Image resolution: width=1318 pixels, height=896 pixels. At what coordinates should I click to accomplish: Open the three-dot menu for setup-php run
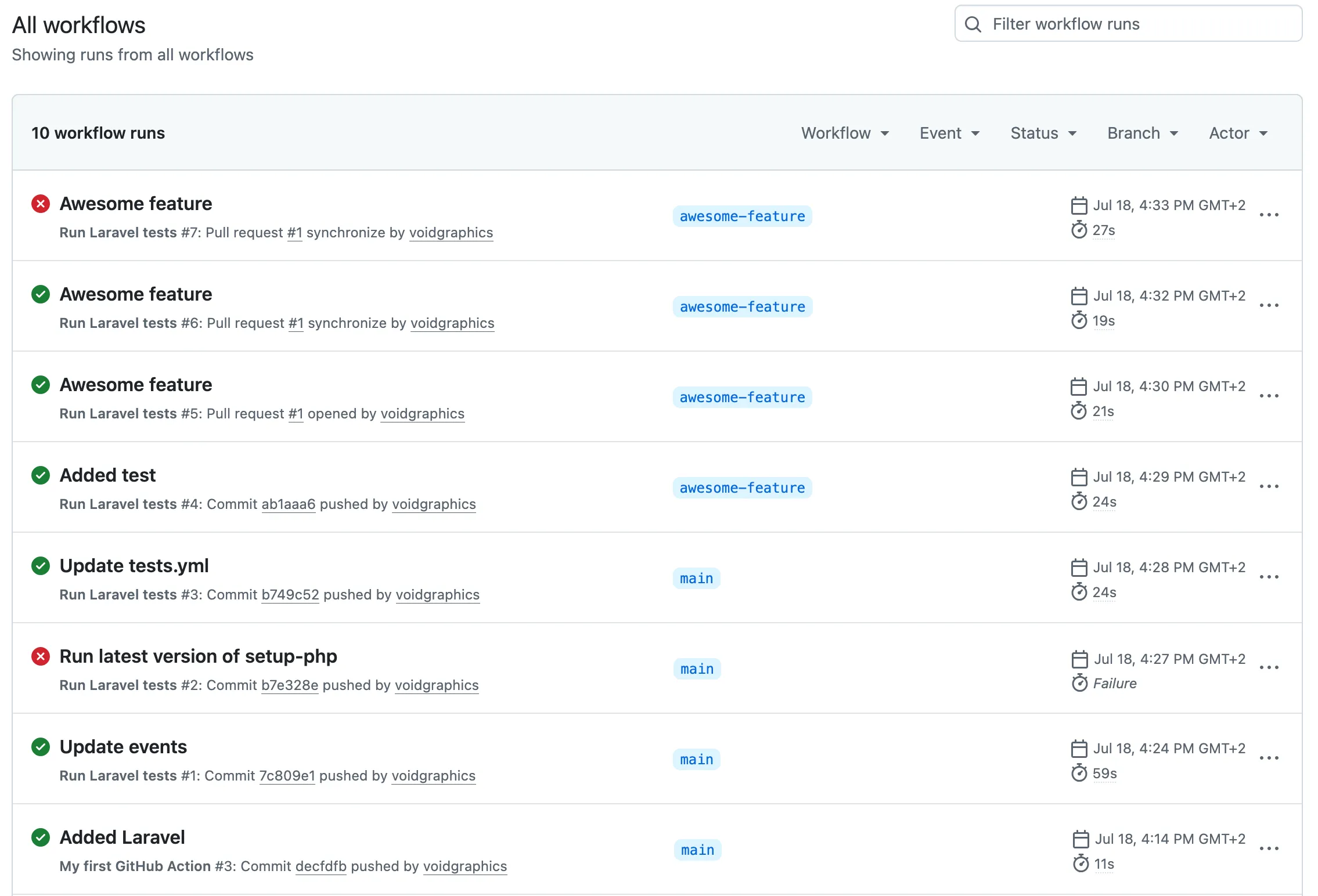pos(1269,668)
